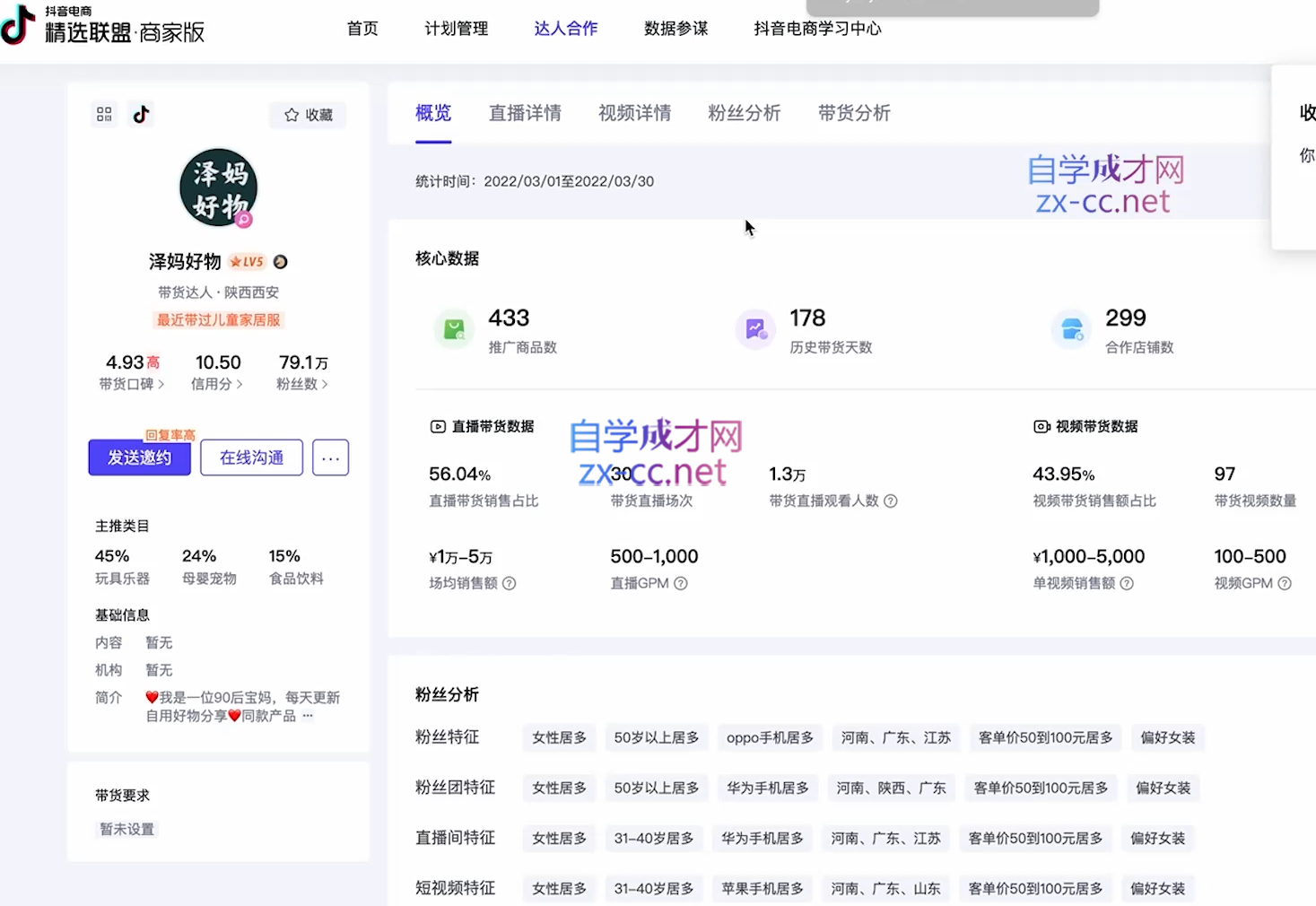The image size is (1316, 906).
Task: Click the 暂未设置 tag under 带货要求
Action: [126, 830]
